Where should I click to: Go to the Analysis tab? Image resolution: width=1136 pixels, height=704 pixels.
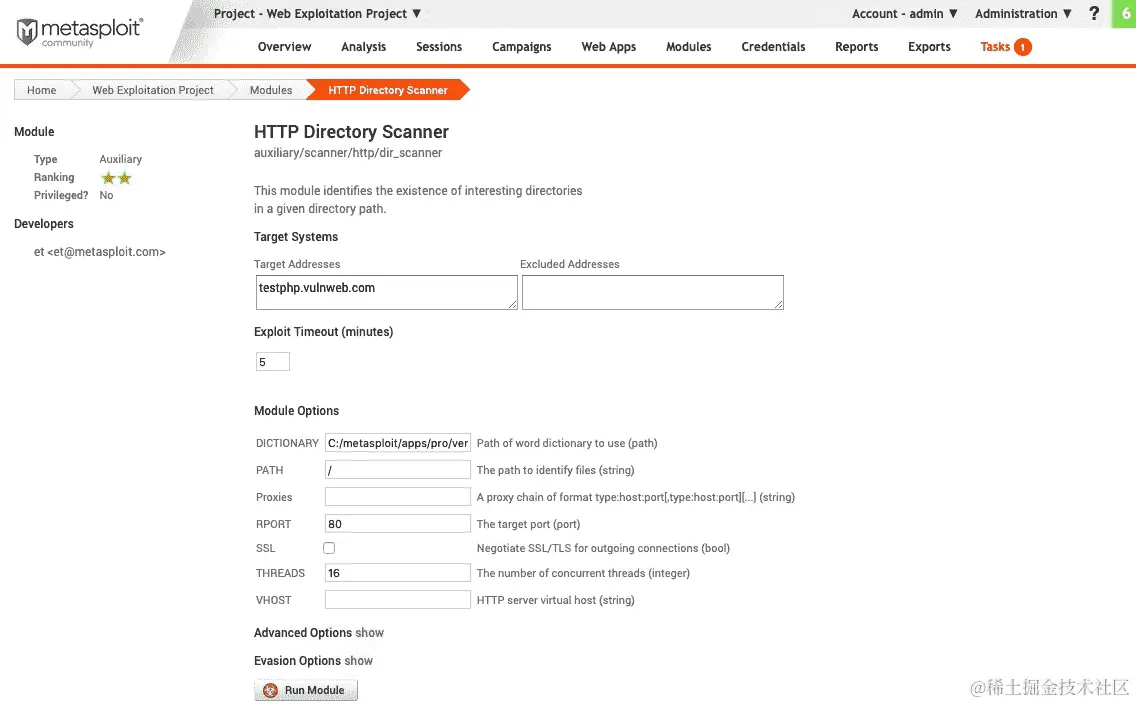tap(364, 46)
